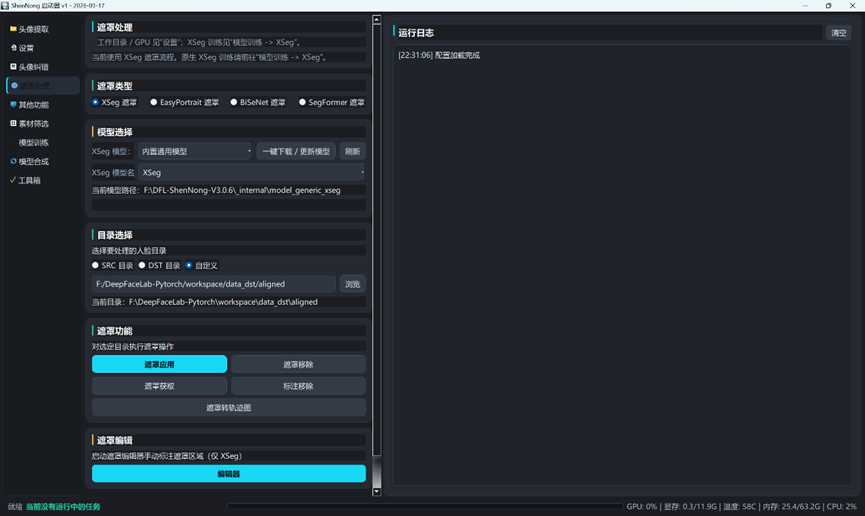Viewport: 865px width, 516px height.
Task: Click the bottom progress bar
Action: pos(424,506)
